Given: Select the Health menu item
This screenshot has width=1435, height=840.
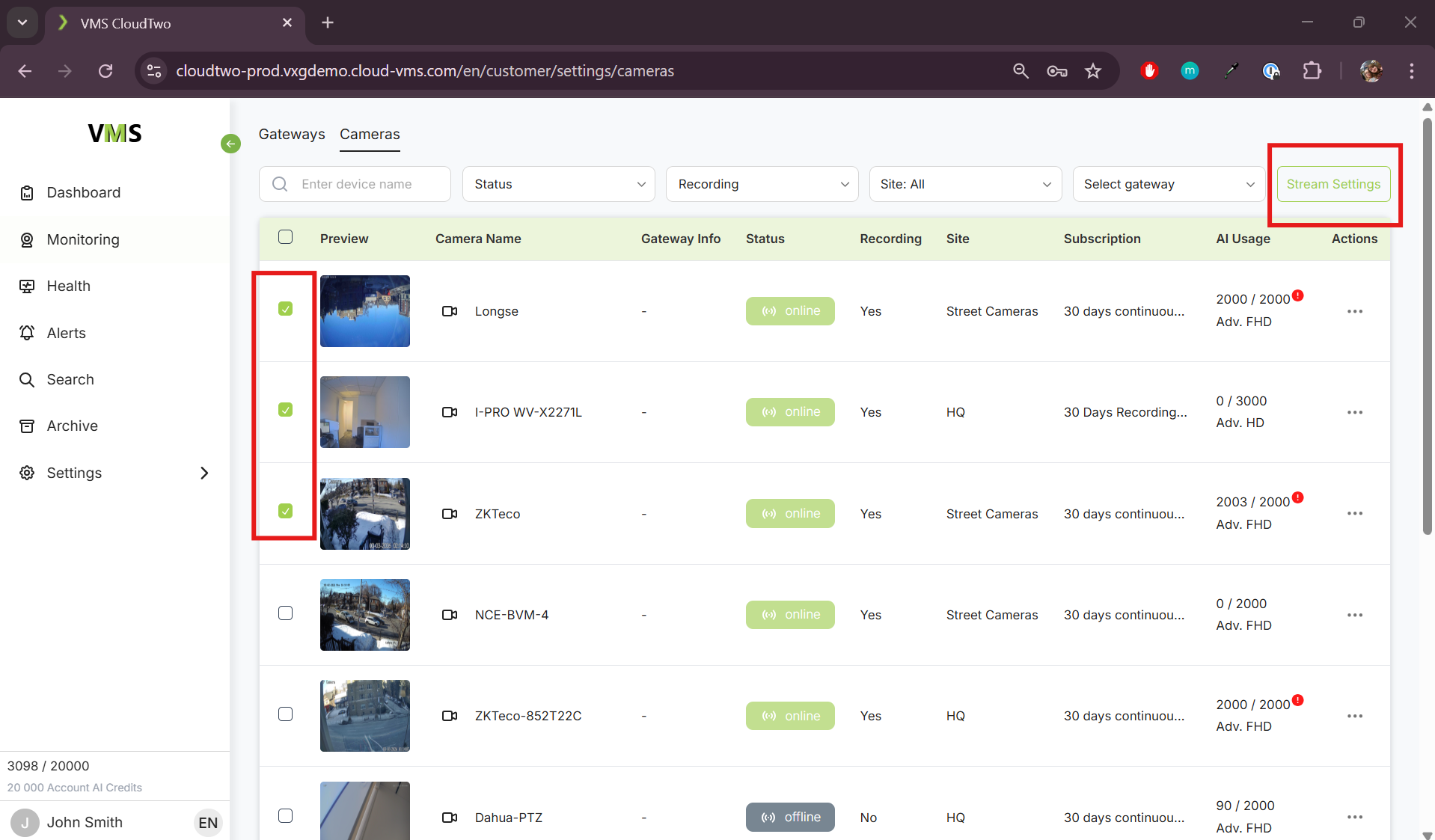Looking at the screenshot, I should 68,286.
